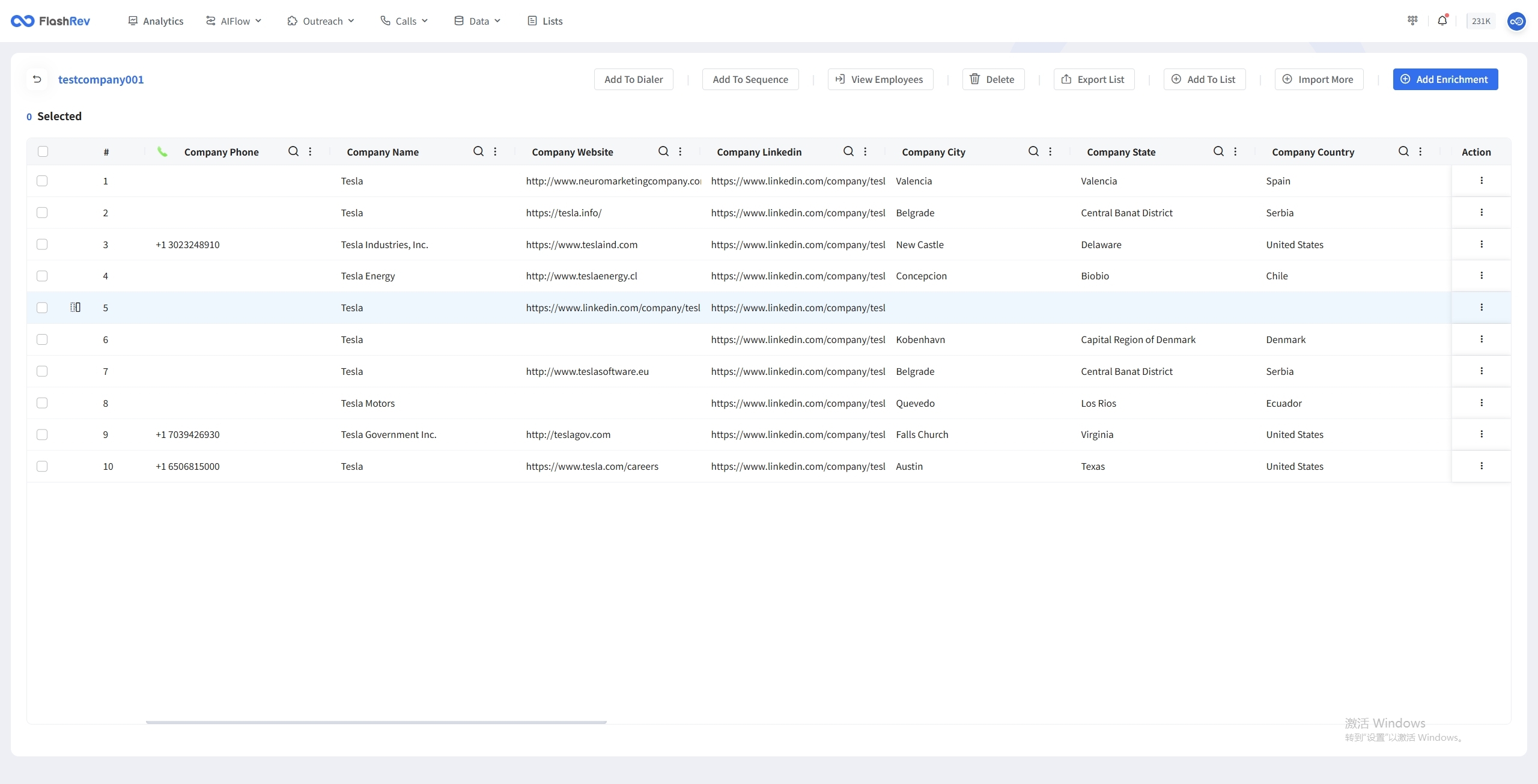
Task: Click search icon in Company City column
Action: point(1033,151)
